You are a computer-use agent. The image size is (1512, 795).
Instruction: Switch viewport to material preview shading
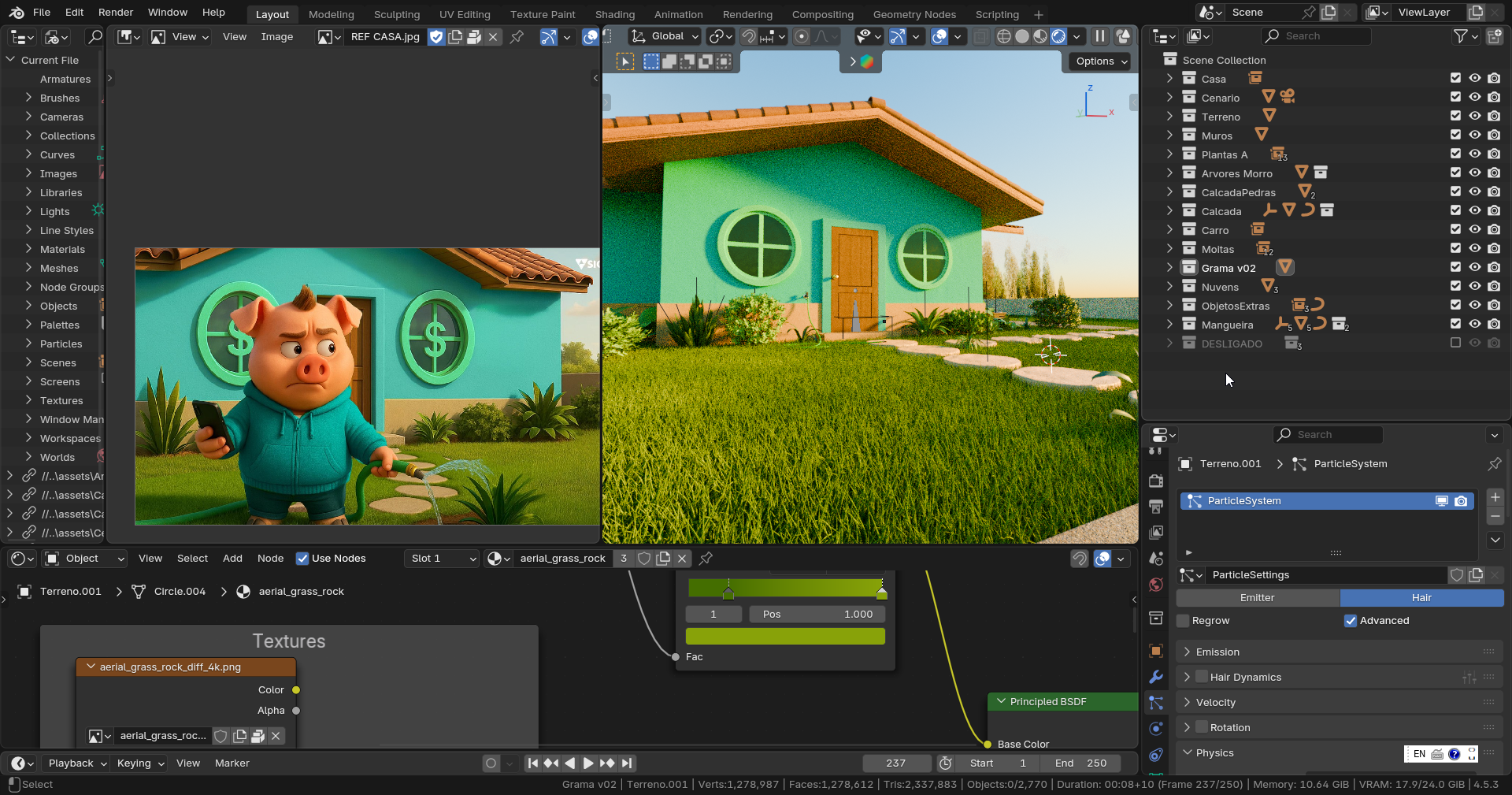1040,36
